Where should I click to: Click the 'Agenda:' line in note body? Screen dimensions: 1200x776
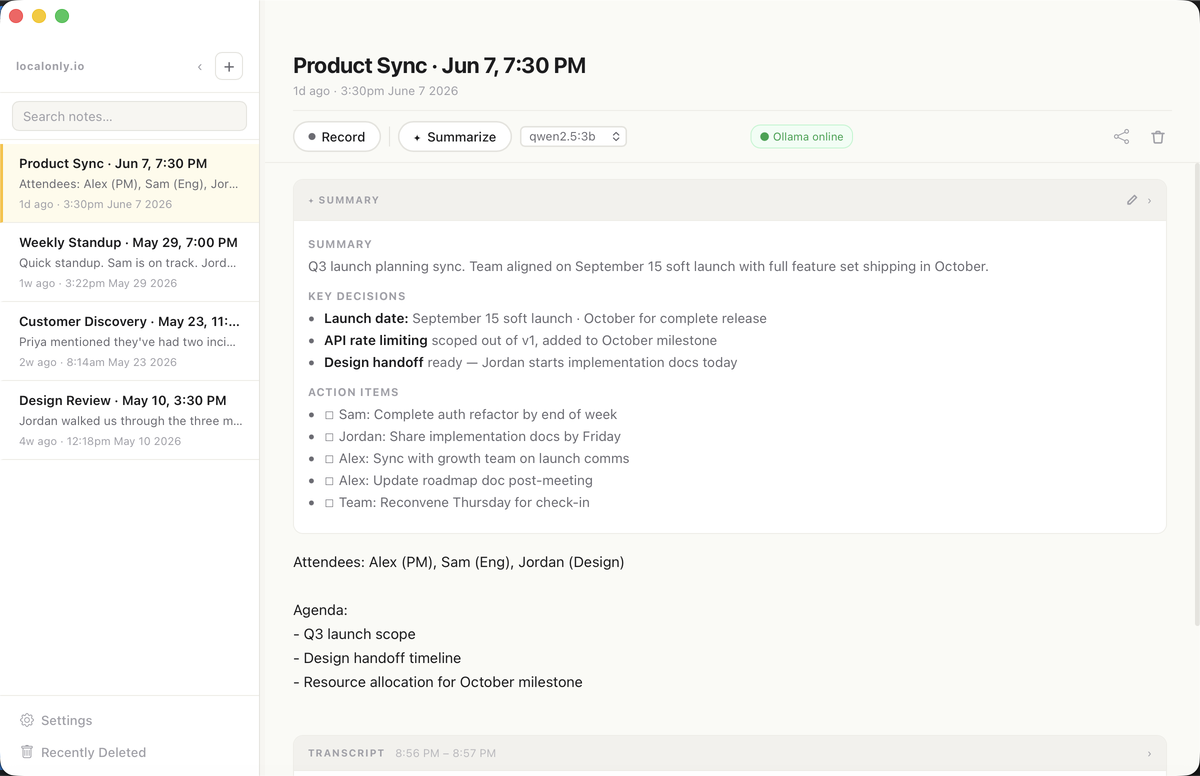[320, 610]
